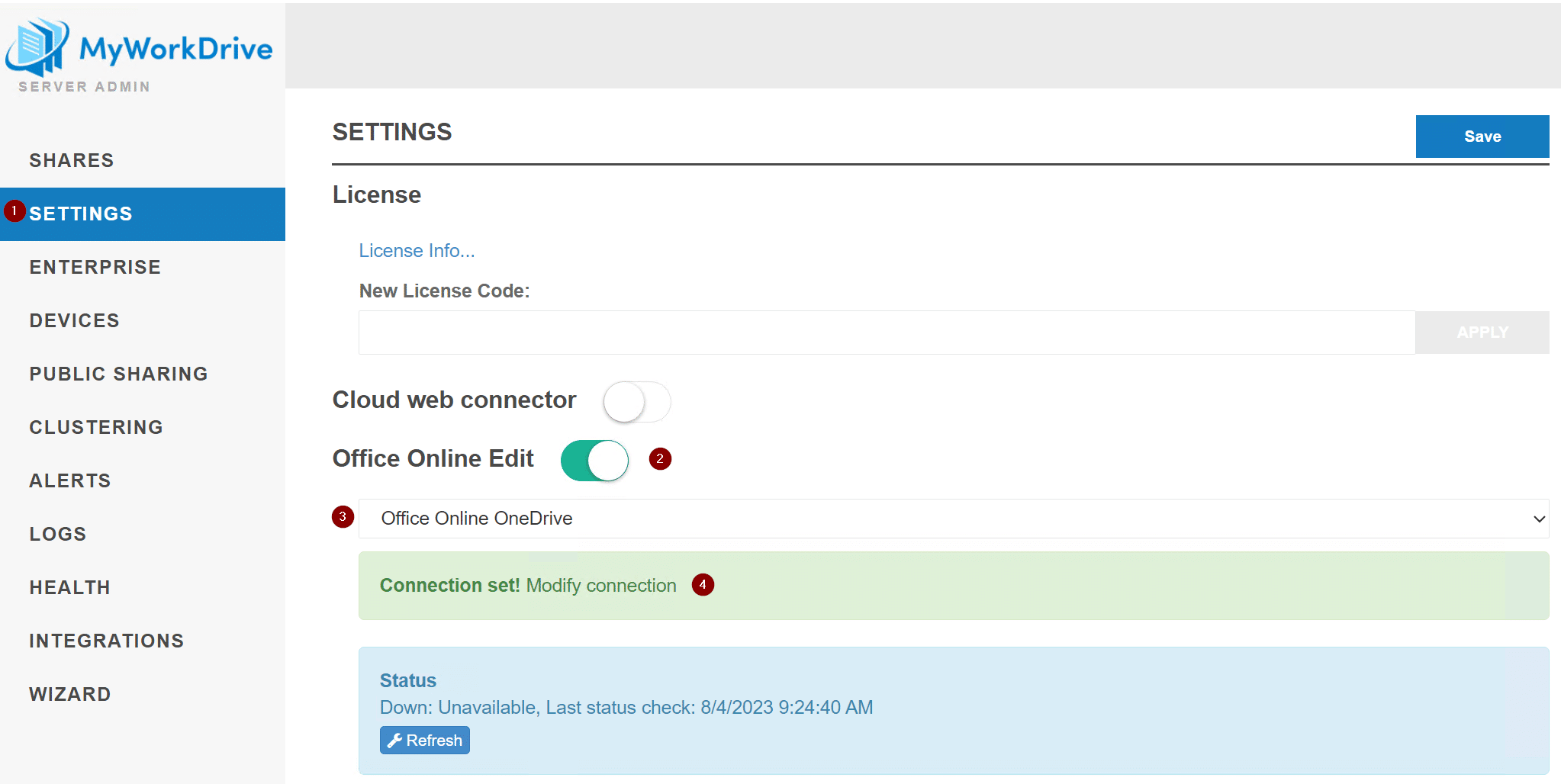View the ALERTS page

coord(69,480)
